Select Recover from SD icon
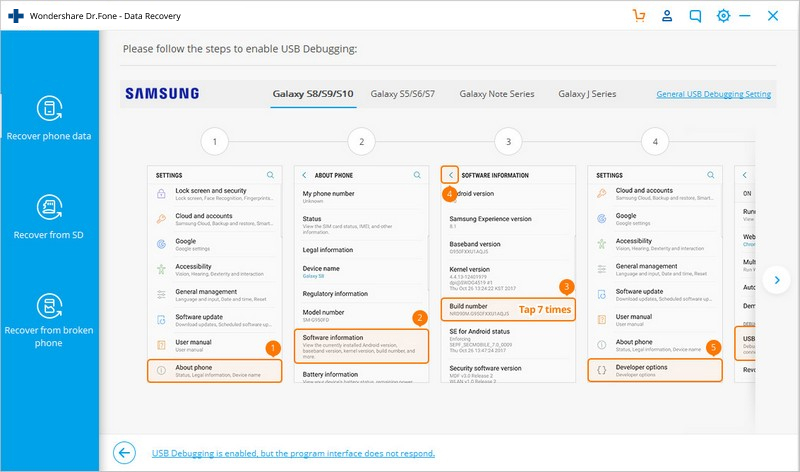 coord(49,207)
